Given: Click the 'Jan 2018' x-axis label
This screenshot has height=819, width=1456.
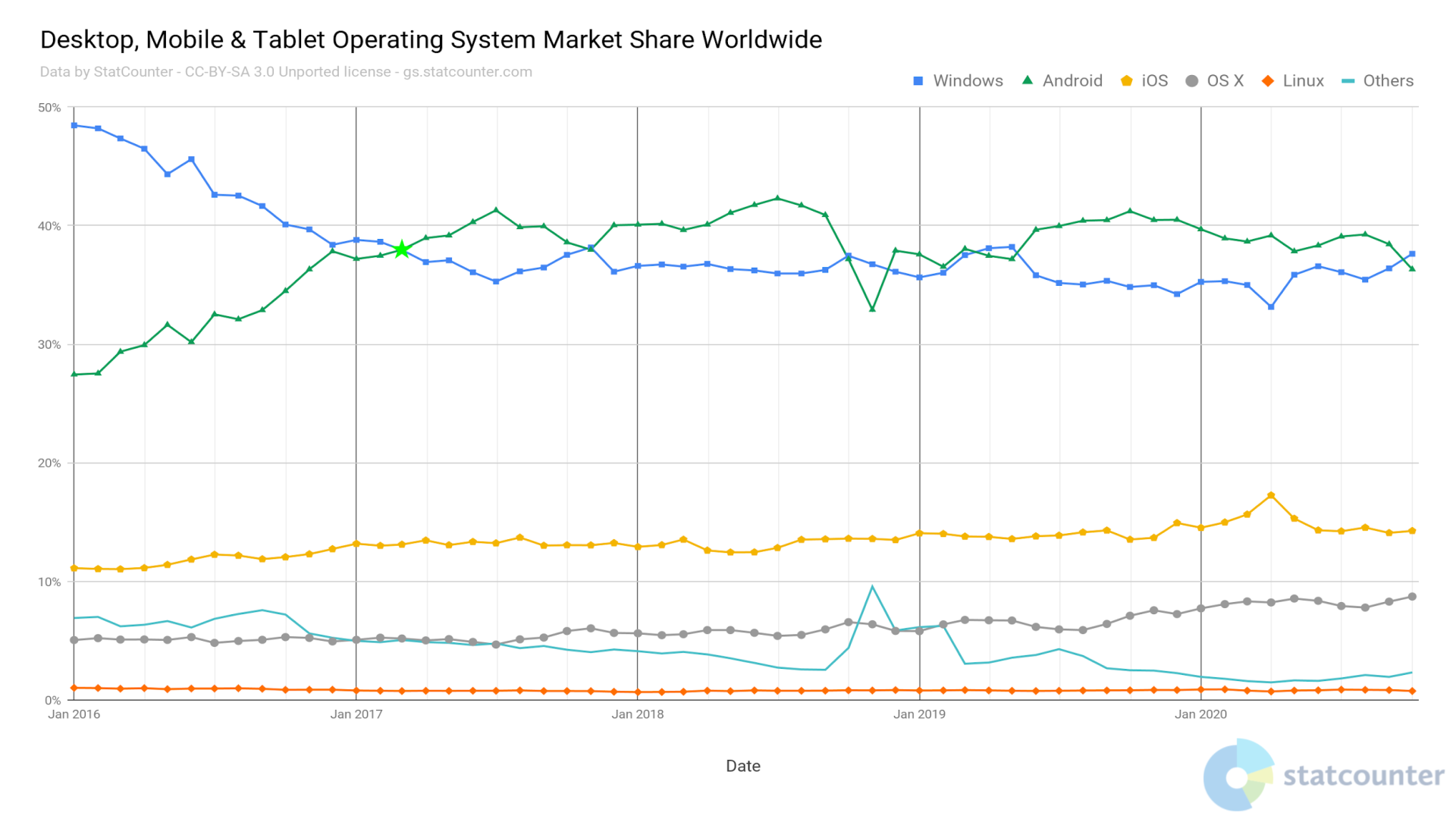Looking at the screenshot, I should [638, 714].
